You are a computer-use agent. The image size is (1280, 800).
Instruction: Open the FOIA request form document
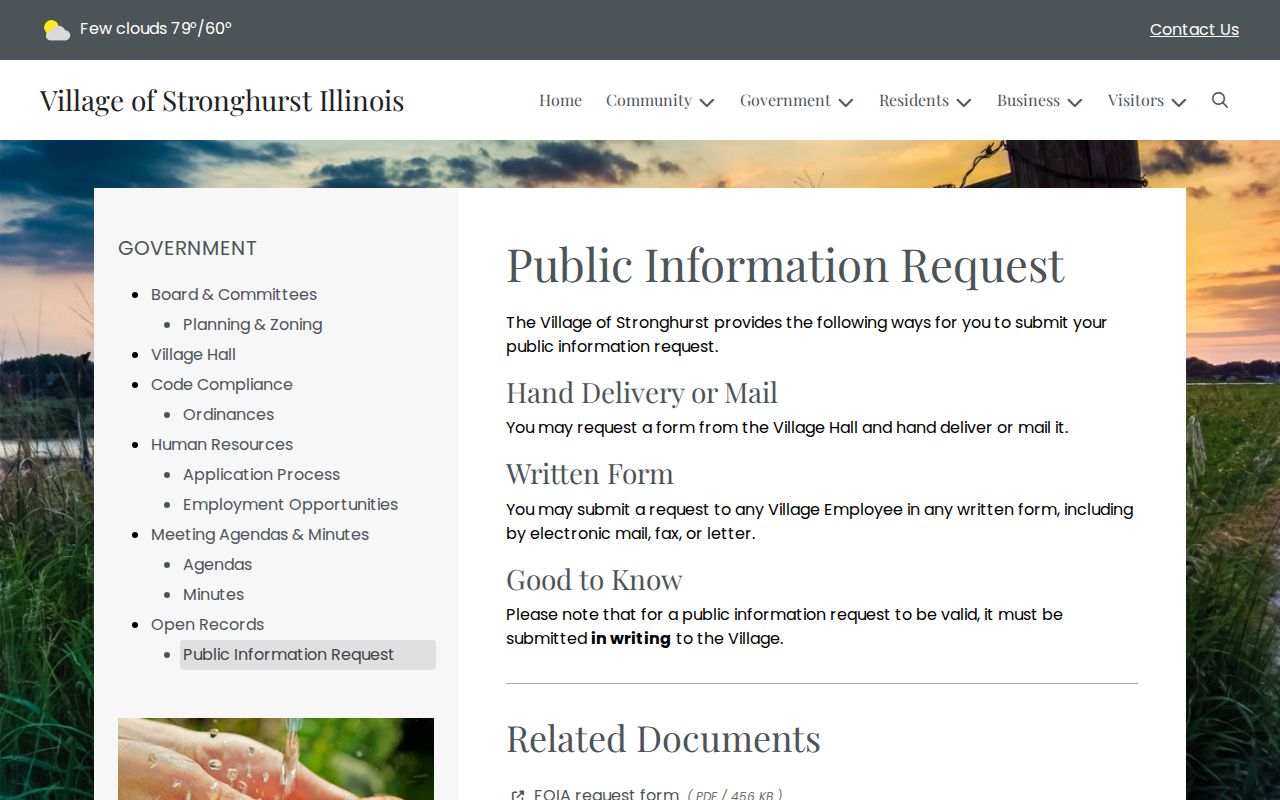606,794
